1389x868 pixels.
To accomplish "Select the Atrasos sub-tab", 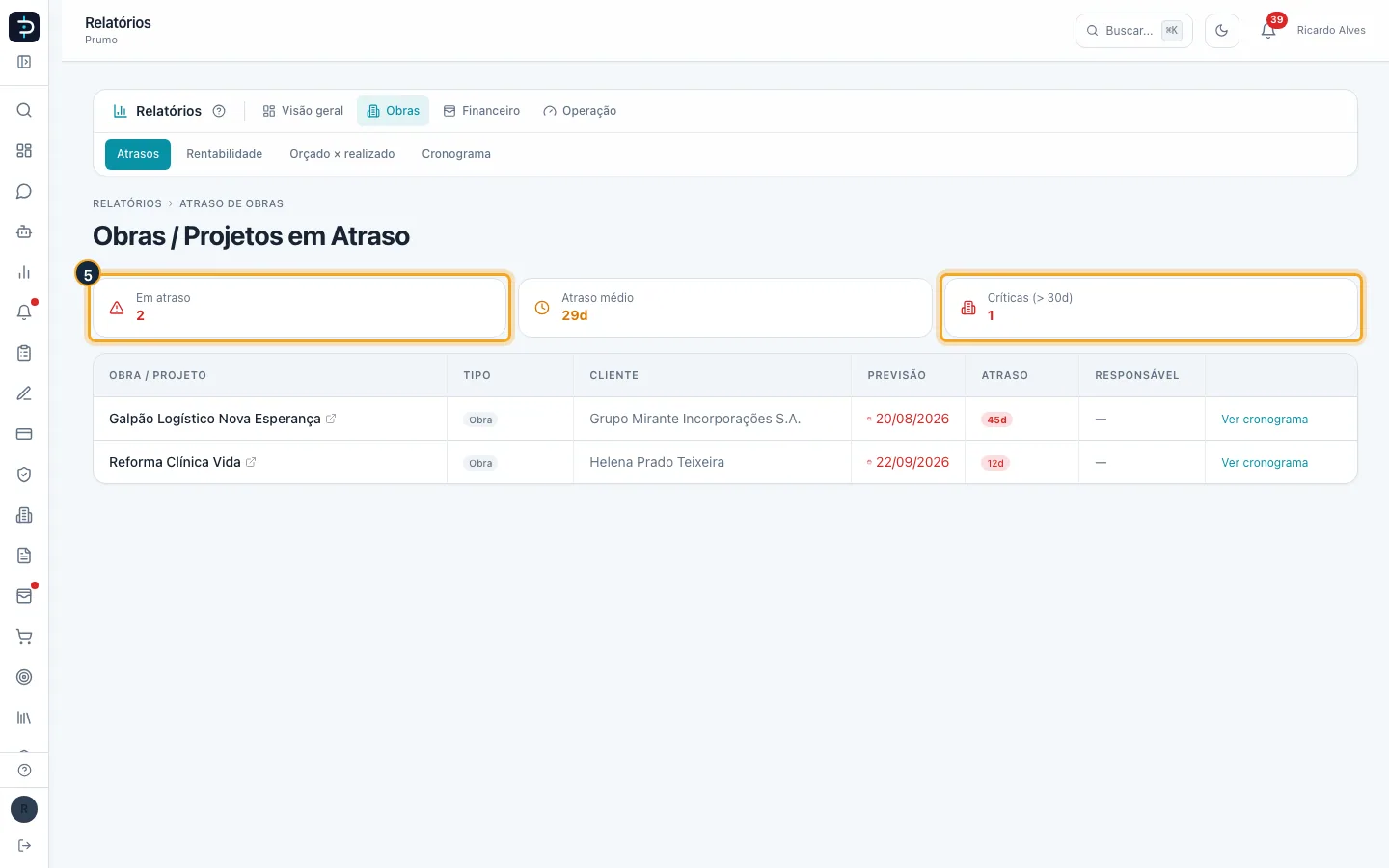I will (x=138, y=154).
